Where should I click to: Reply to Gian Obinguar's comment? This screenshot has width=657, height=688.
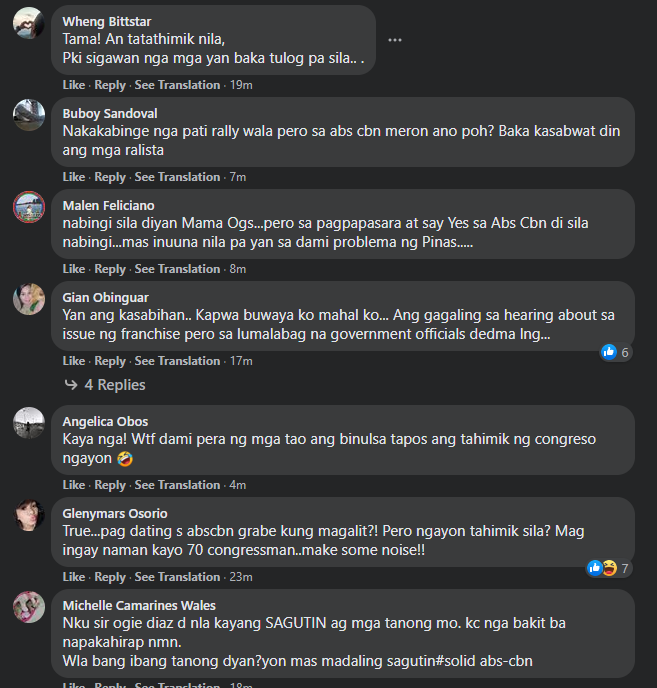(110, 361)
